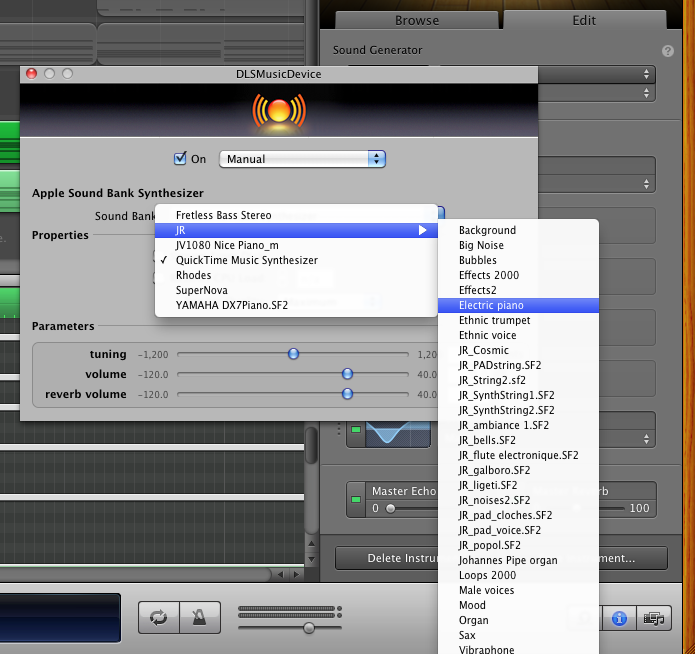
Task: Select Organ entry in submenu
Action: [x=518, y=621]
